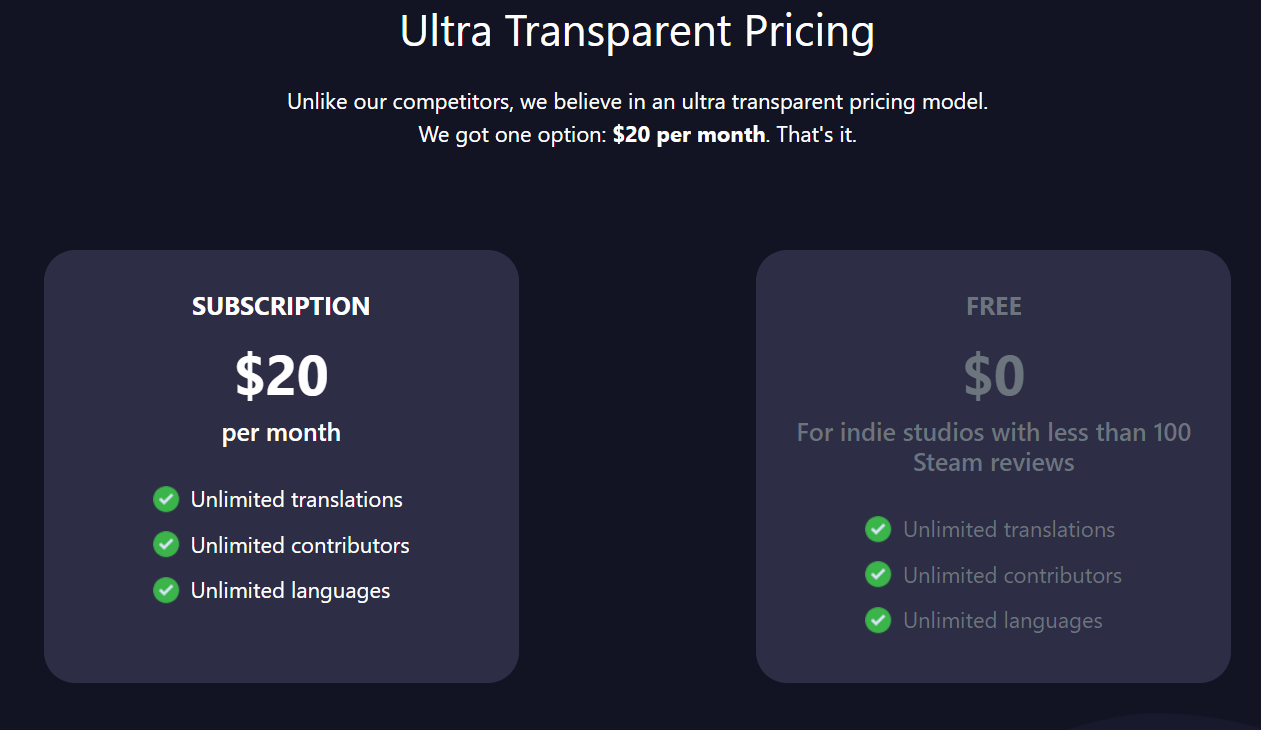Click the green checkmark beside Subscription's Unlimited languages
This screenshot has height=730, width=1261.
pos(166,590)
